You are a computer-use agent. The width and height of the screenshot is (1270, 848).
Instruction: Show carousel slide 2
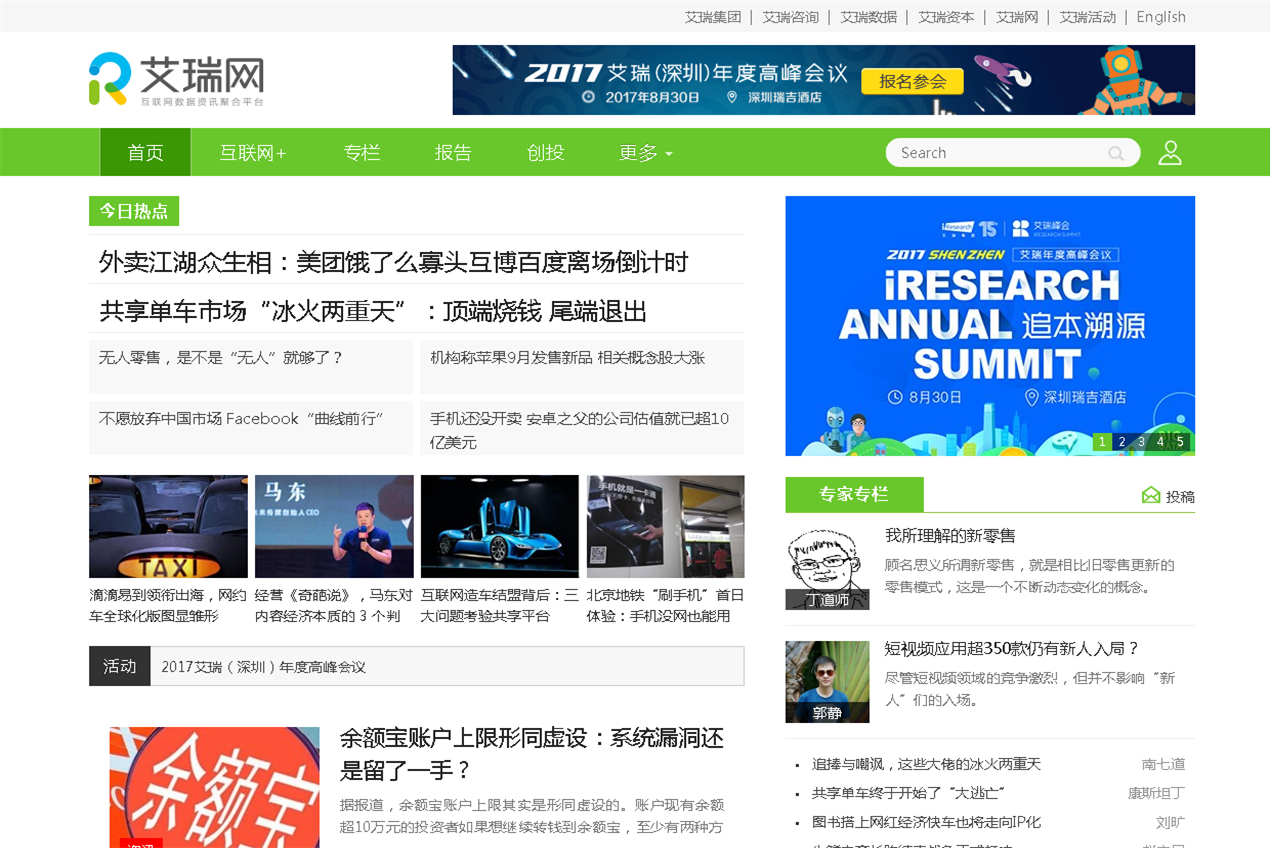[x=1122, y=441]
